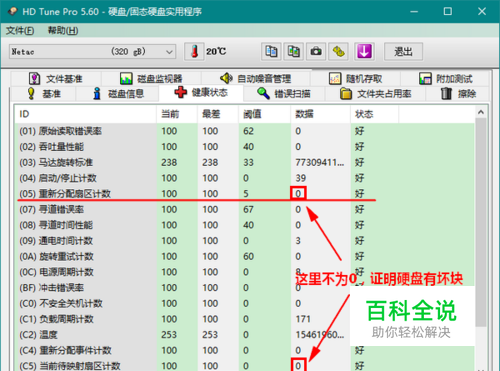Click the 退出 exit button

[403, 52]
